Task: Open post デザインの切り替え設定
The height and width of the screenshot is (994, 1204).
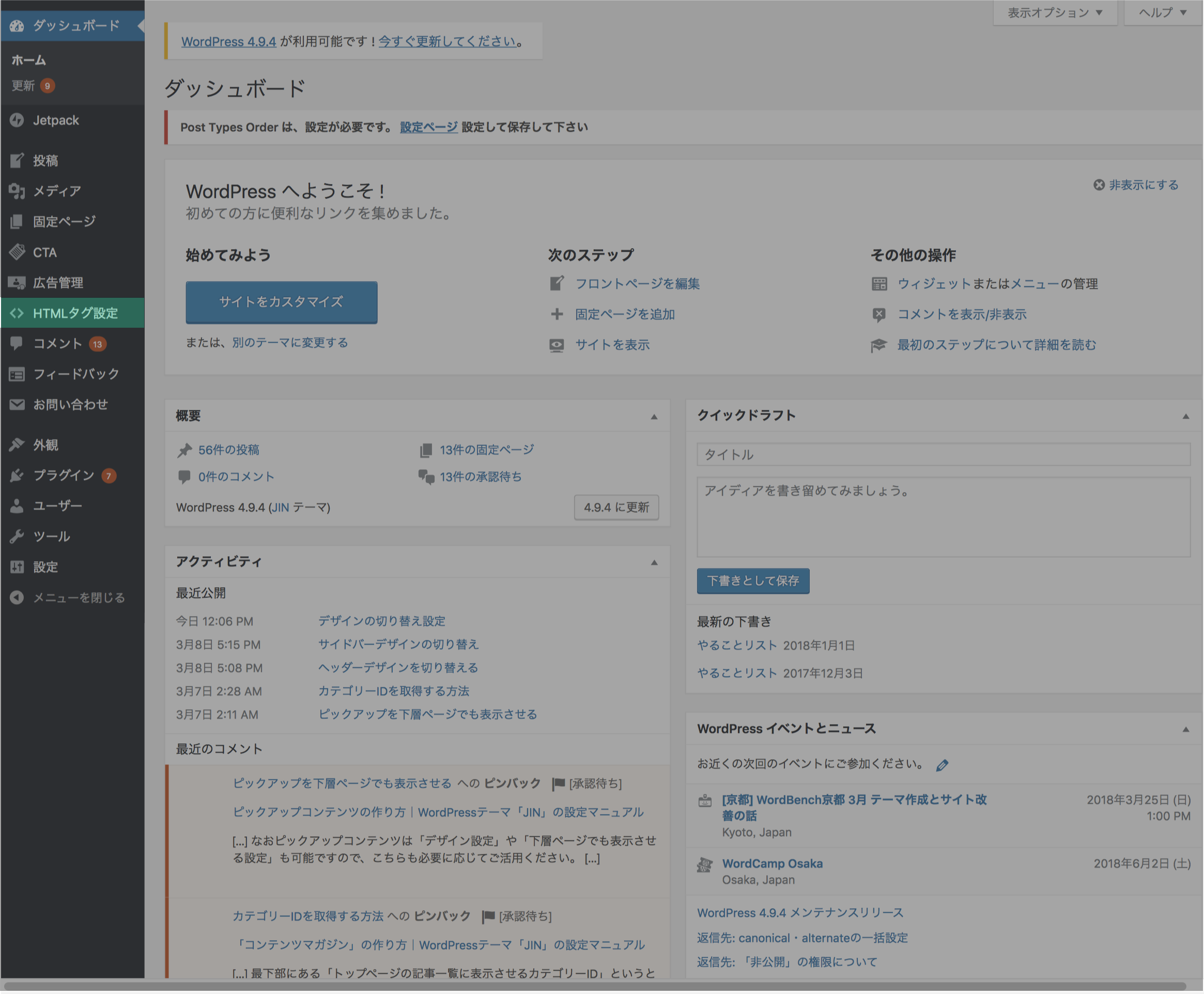Action: (x=382, y=621)
